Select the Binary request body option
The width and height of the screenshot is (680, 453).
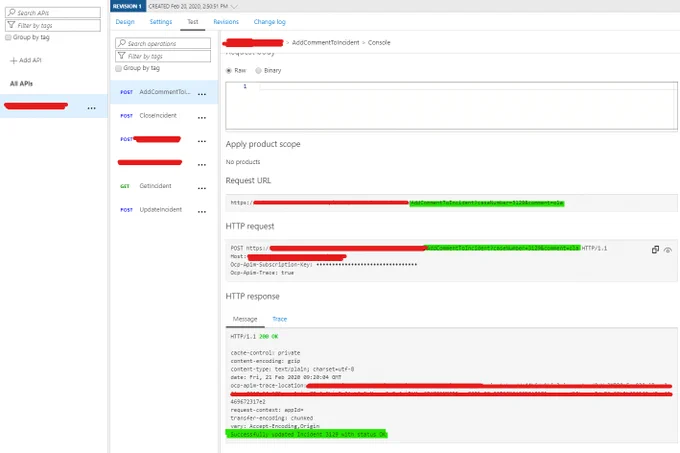pos(258,71)
